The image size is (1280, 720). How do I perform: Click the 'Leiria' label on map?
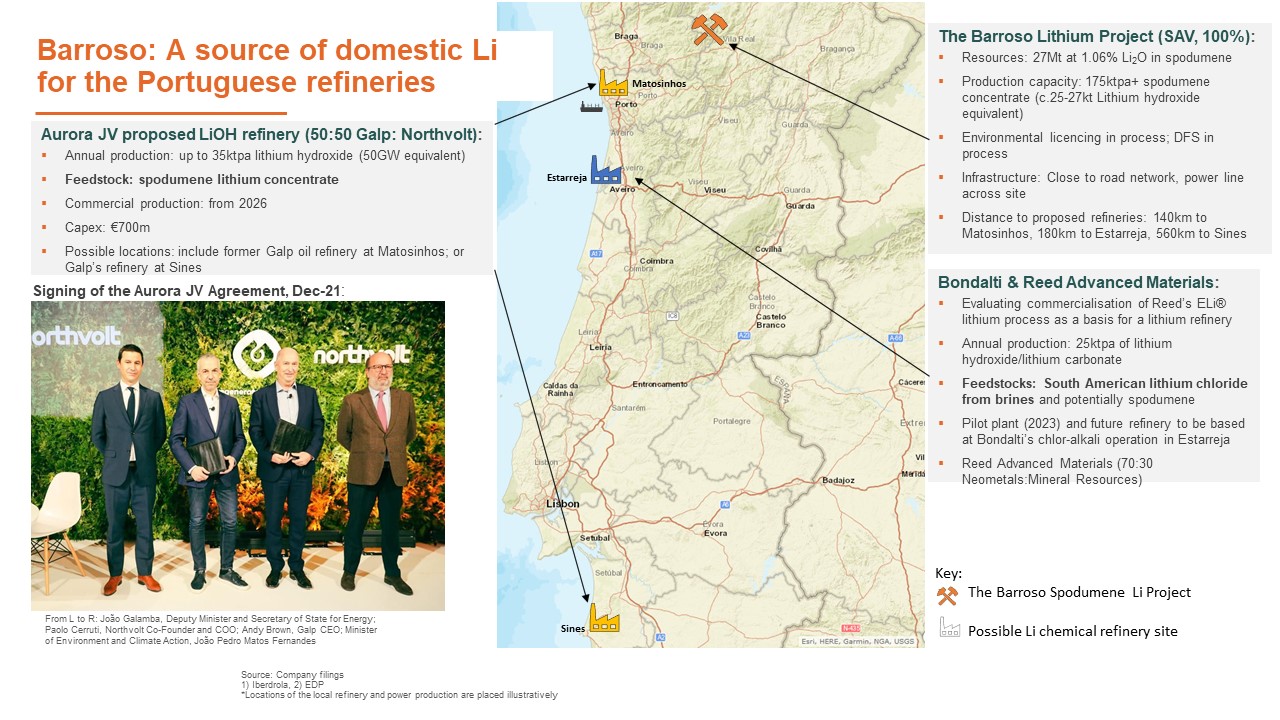601,347
